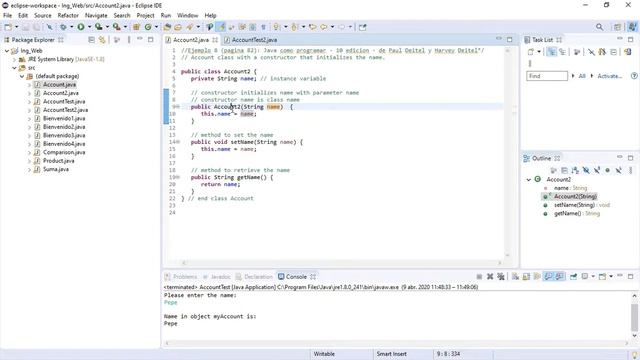Click Collapse All in Package Explorer
This screenshot has height=360, width=640.
[91, 40]
